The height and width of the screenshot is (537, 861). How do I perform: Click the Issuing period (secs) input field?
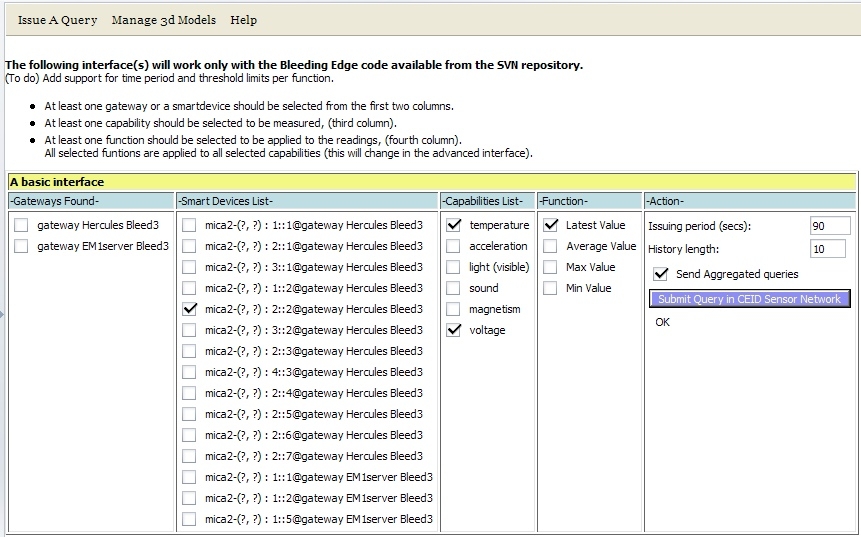point(830,226)
